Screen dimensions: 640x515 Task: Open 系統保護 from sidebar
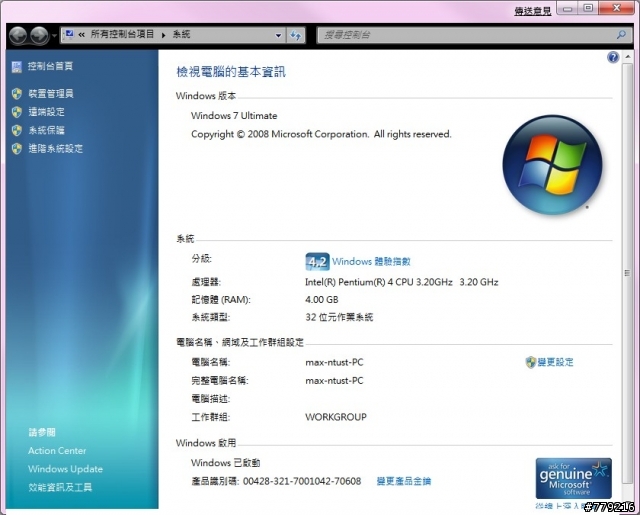click(47, 130)
